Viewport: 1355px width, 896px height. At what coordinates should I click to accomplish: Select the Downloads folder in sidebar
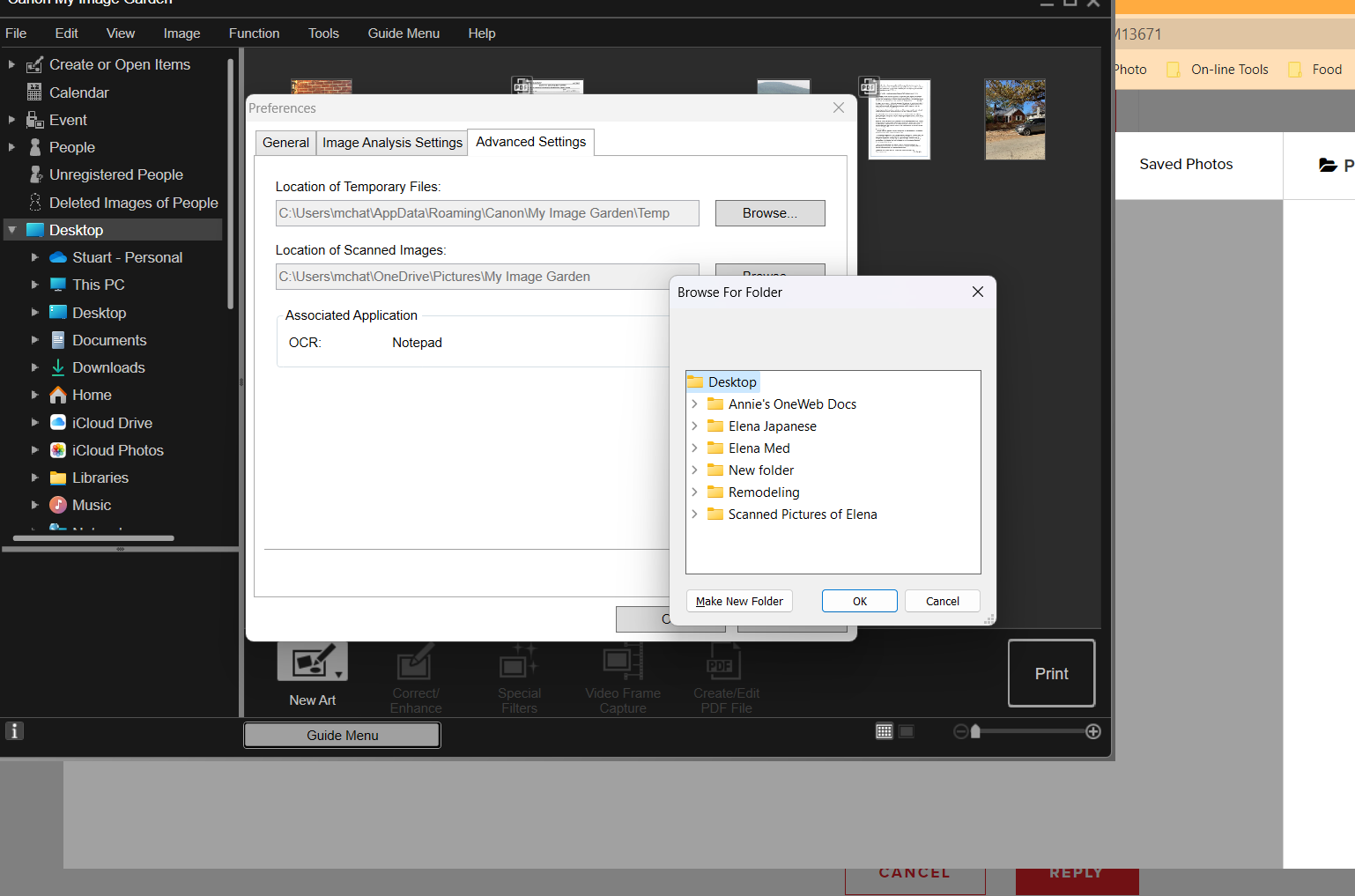click(108, 367)
